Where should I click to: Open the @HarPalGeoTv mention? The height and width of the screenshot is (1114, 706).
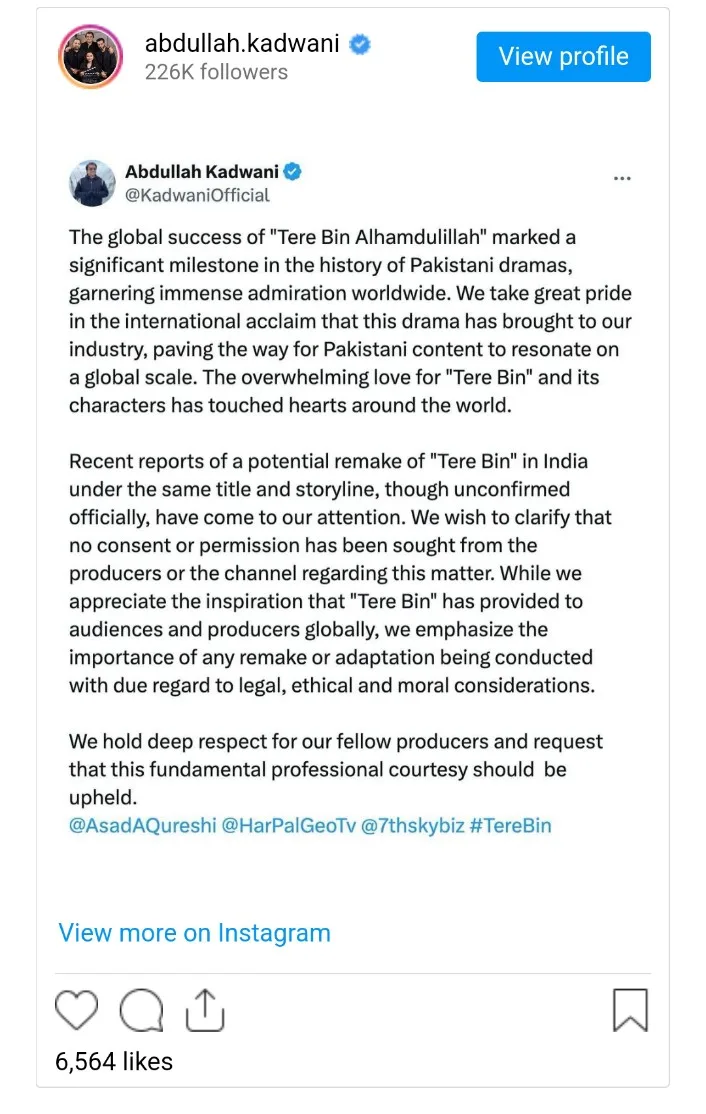279,826
